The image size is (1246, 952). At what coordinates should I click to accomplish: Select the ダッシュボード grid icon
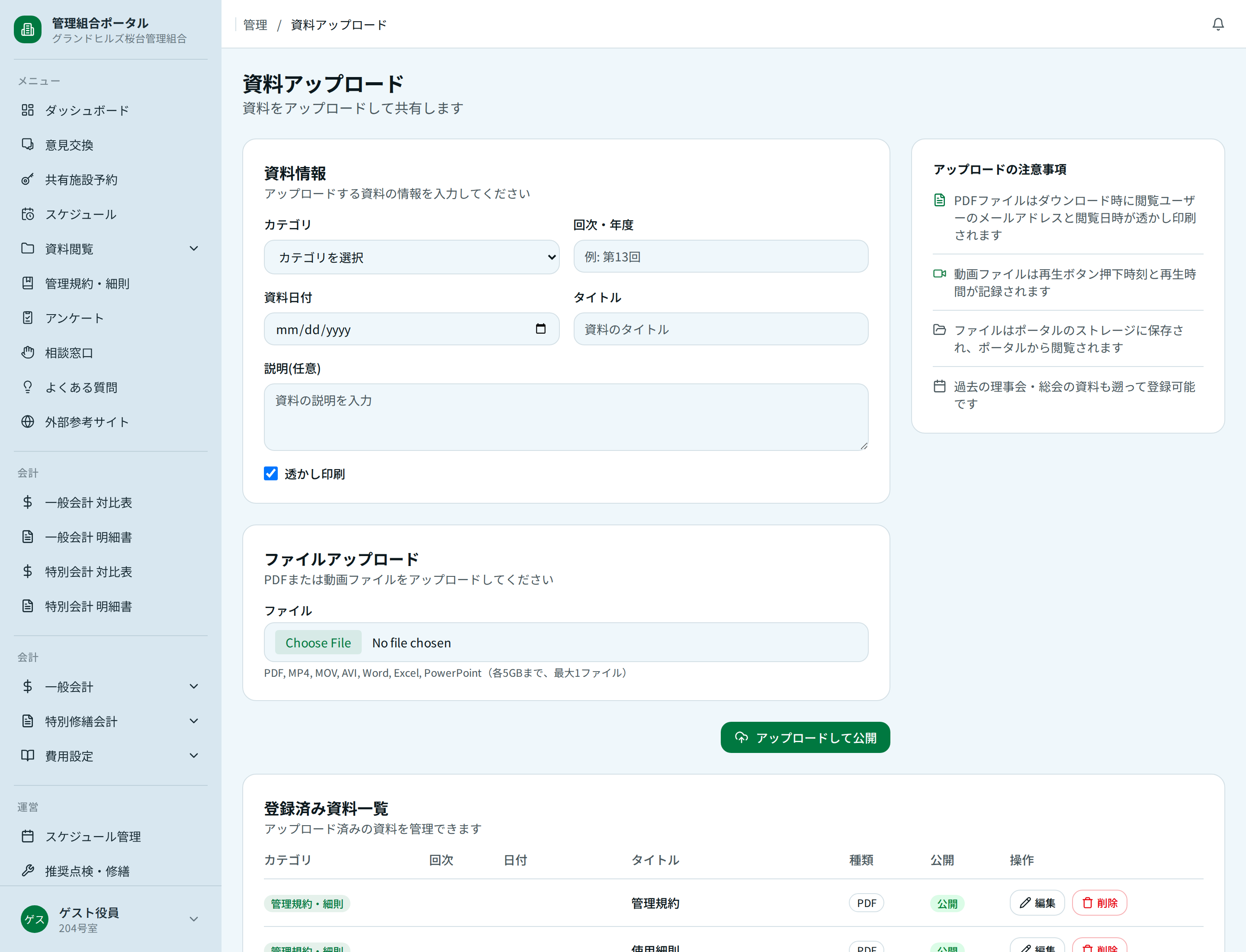point(27,110)
